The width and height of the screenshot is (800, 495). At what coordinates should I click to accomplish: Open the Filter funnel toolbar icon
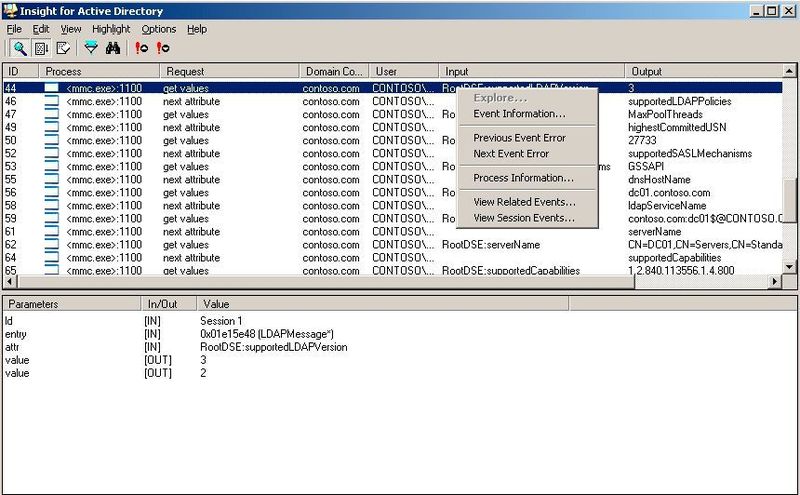91,48
